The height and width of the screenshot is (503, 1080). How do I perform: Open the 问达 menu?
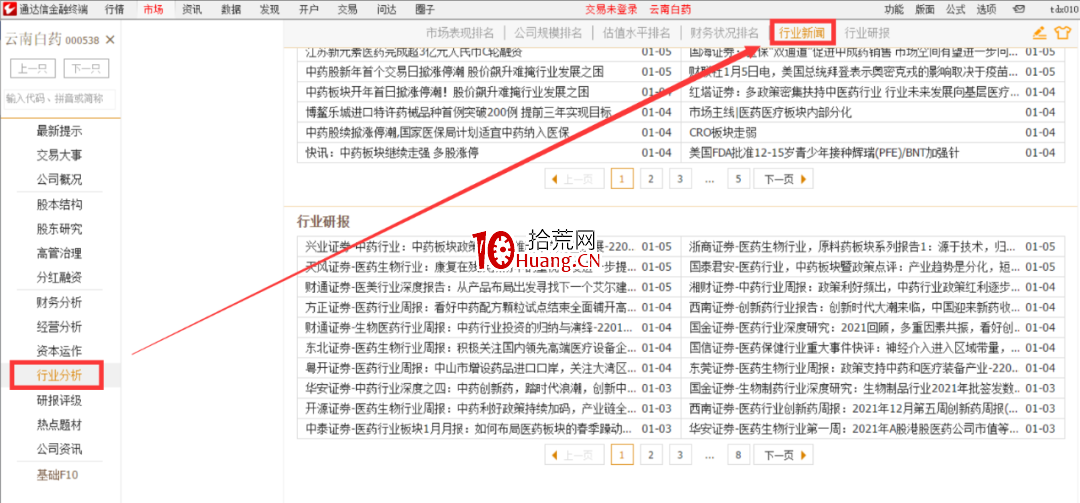pos(387,10)
